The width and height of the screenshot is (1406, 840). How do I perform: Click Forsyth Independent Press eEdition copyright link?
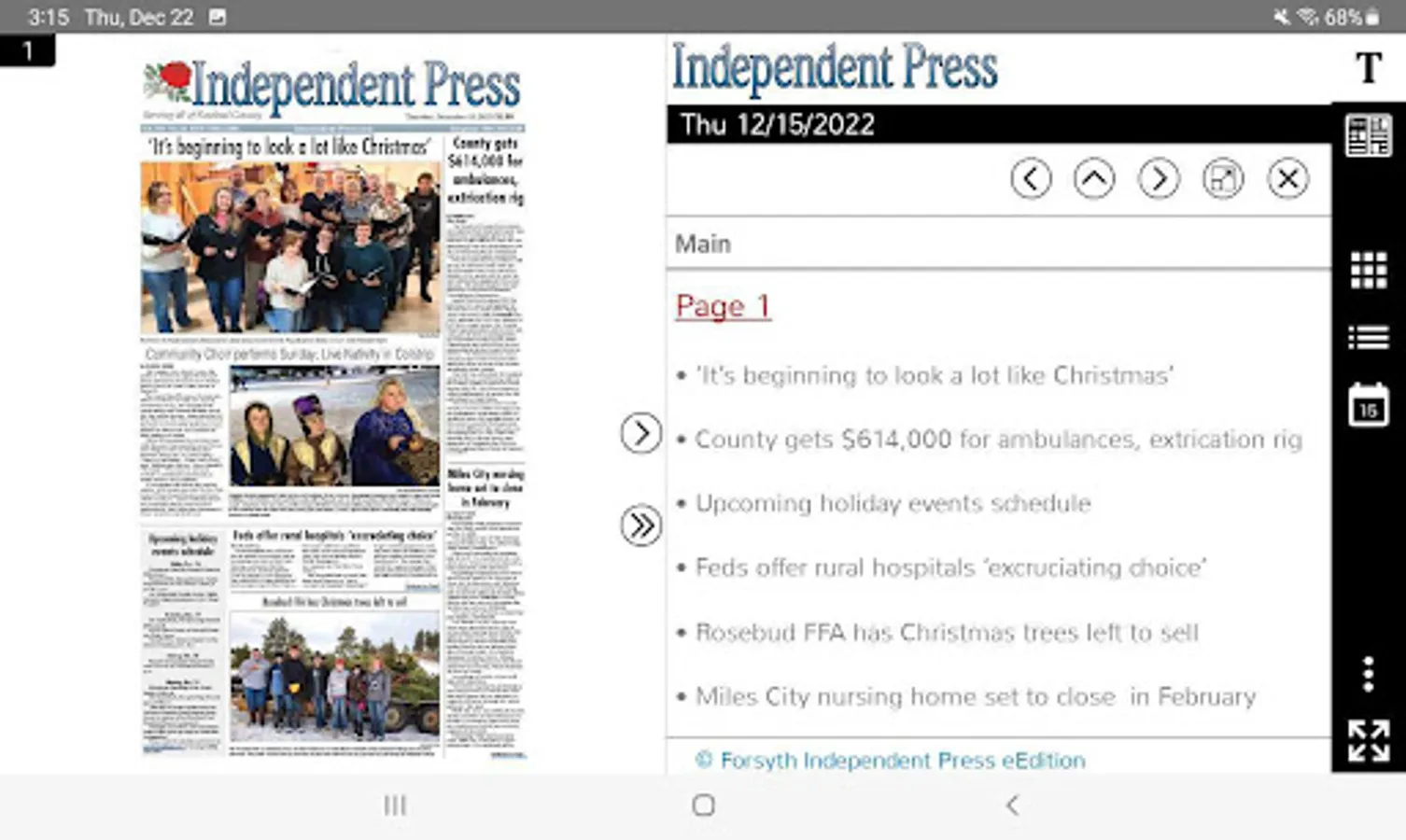(891, 760)
